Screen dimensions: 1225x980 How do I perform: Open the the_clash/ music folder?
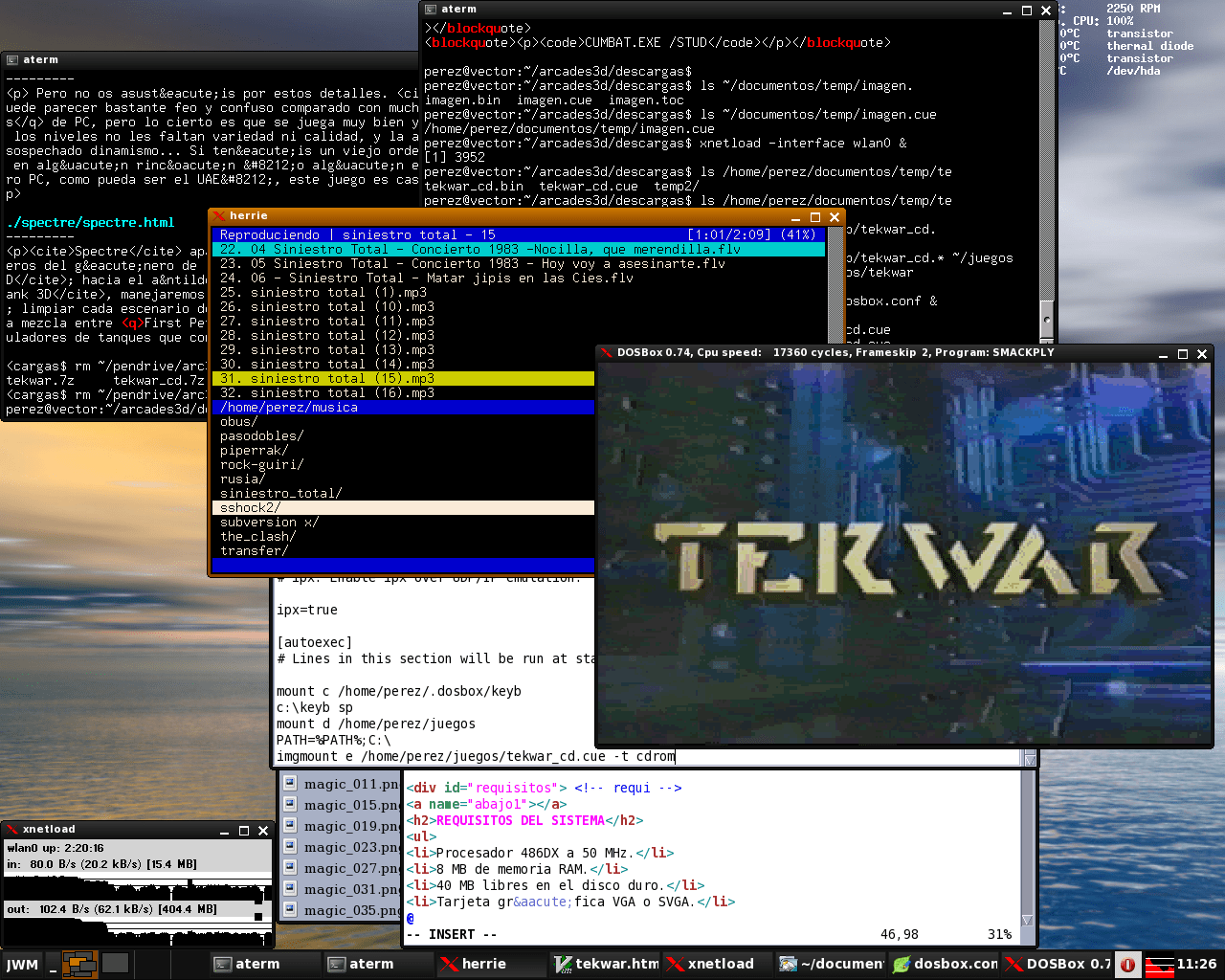click(404, 537)
